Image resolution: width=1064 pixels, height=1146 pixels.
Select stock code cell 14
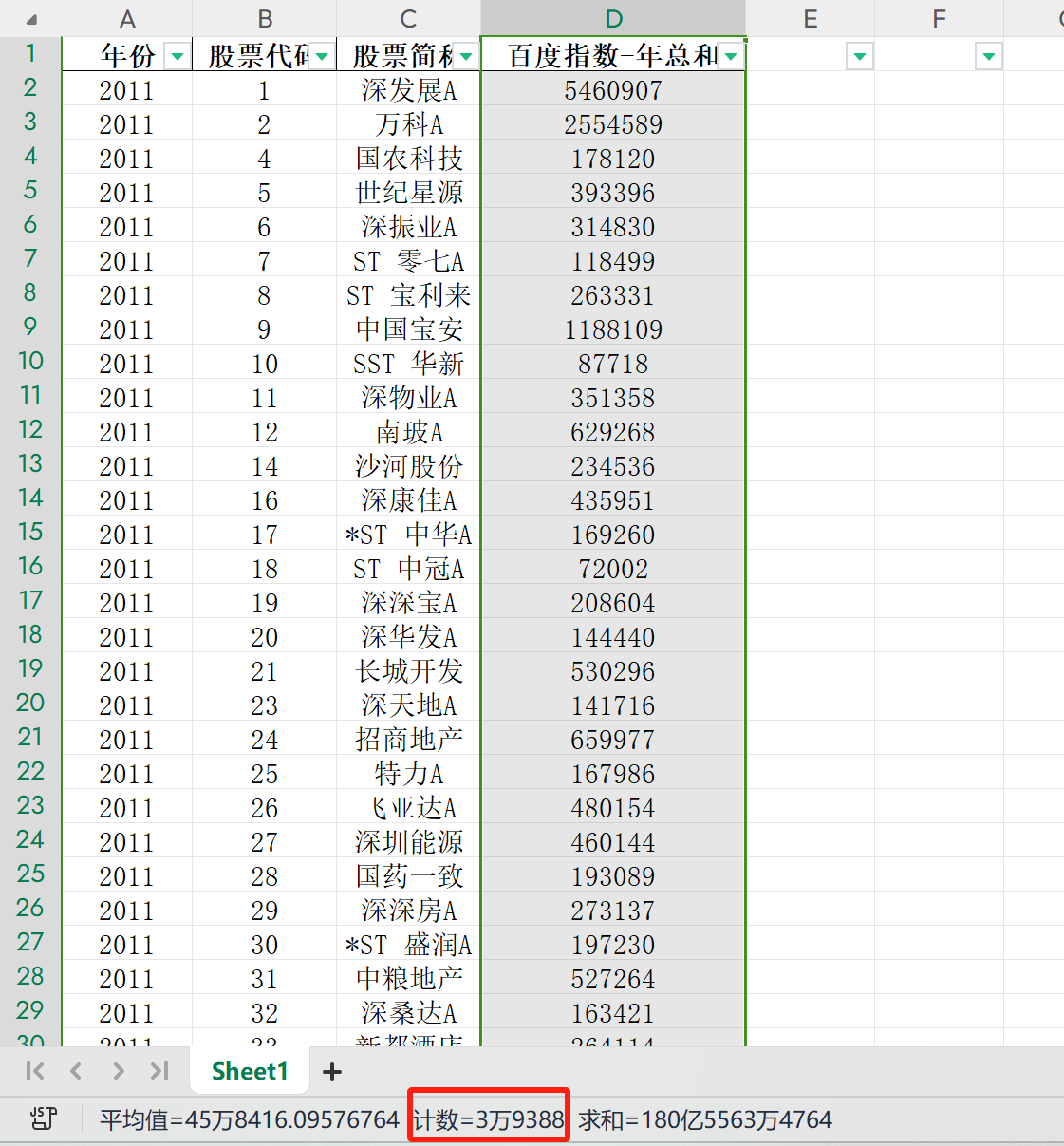265,466
